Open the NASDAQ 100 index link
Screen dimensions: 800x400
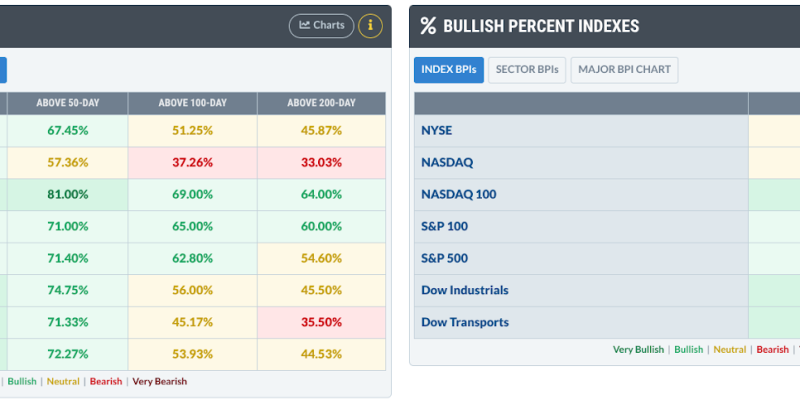[x=459, y=194]
